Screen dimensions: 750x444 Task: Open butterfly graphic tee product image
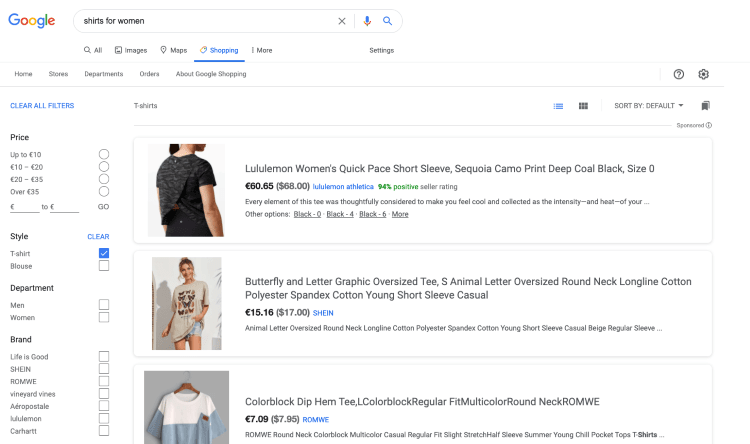pos(187,303)
